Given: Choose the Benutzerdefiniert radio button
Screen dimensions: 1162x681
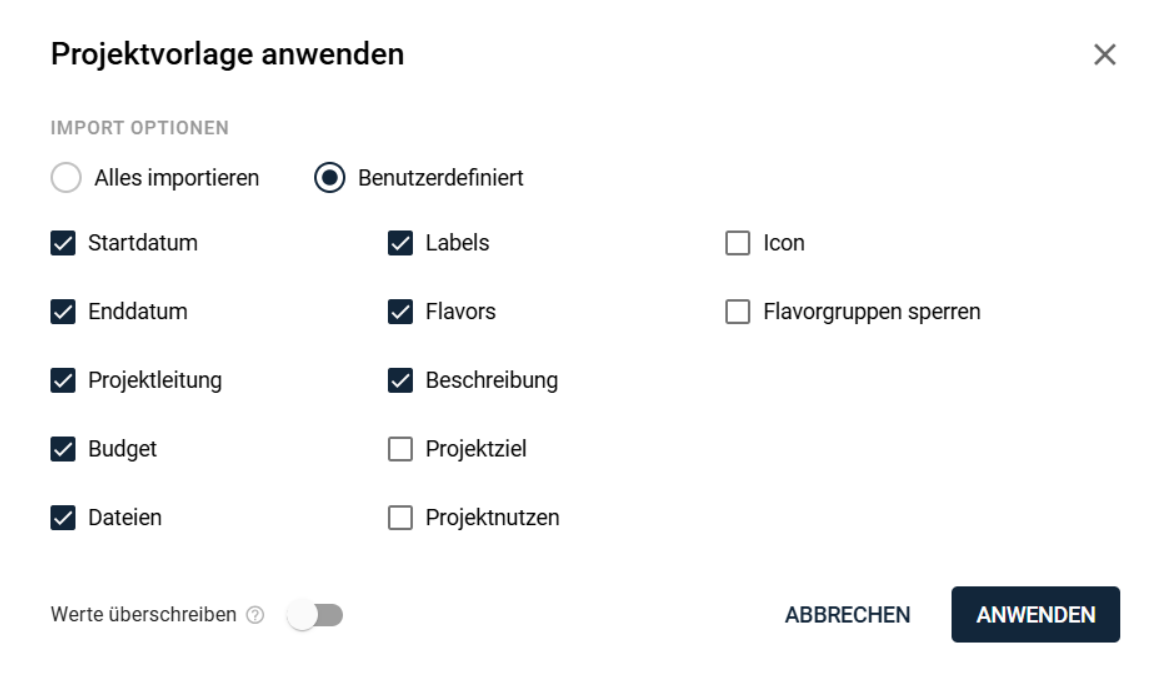Looking at the screenshot, I should click(x=329, y=179).
